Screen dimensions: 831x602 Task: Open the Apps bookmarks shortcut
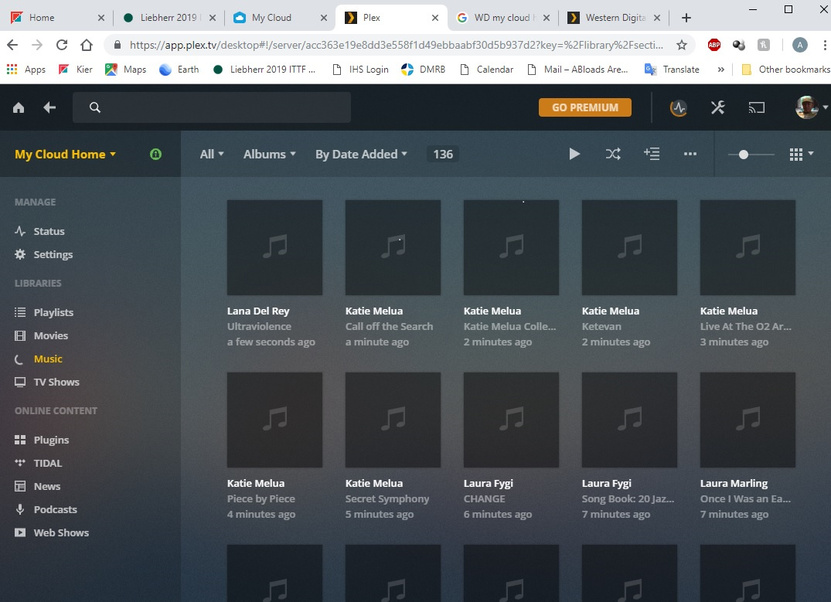(x=26, y=69)
